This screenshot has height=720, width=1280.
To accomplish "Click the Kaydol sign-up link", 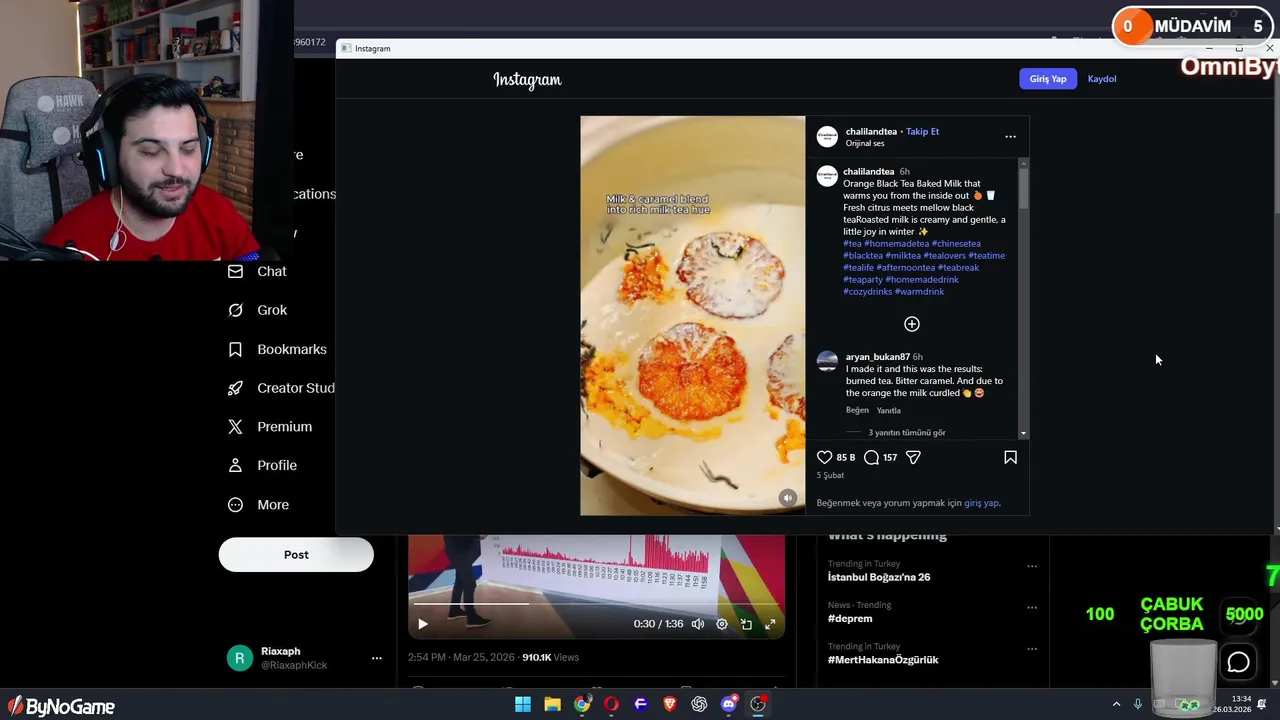I will pos(1102,79).
